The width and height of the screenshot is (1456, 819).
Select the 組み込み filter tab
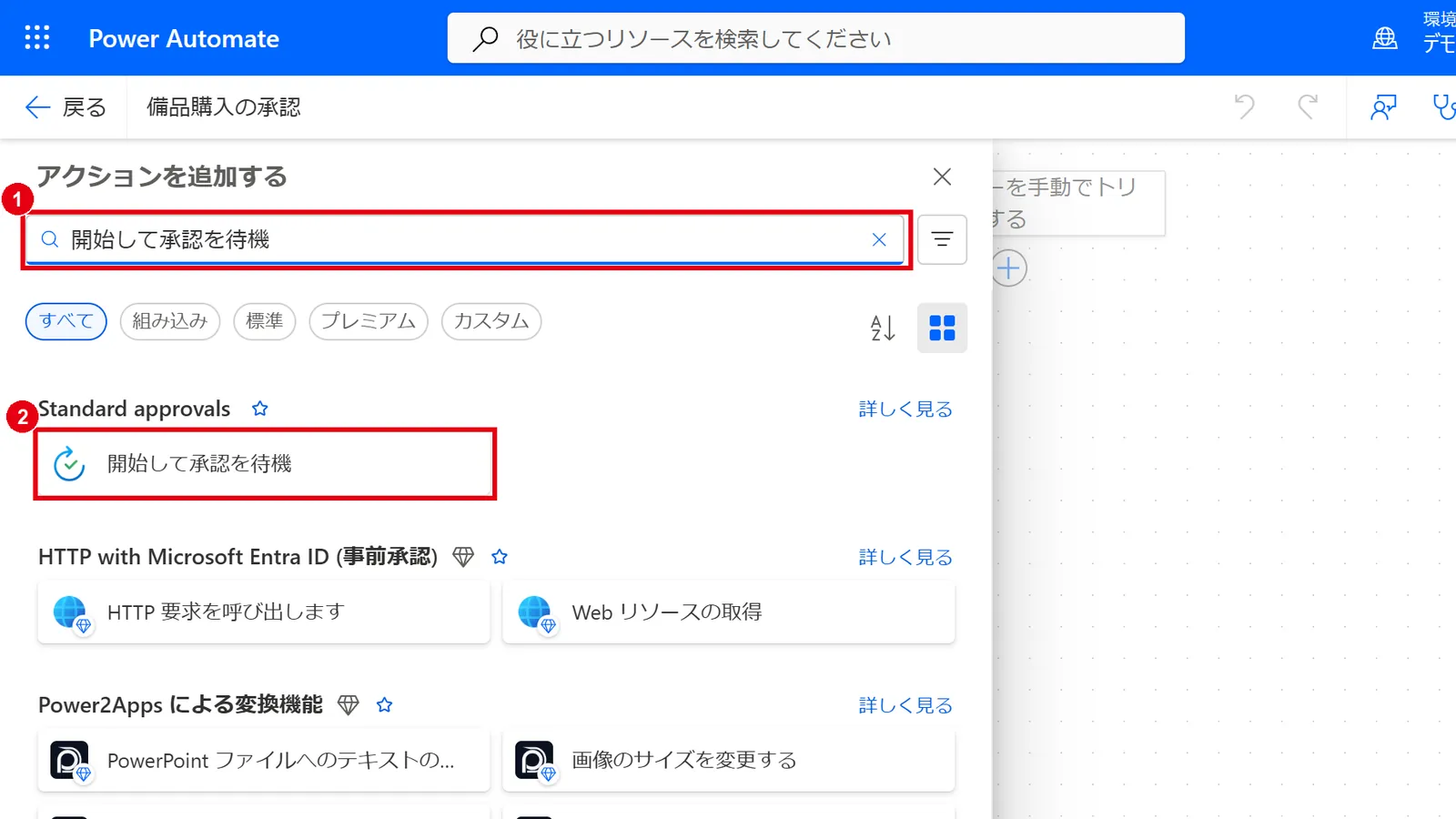pos(170,321)
